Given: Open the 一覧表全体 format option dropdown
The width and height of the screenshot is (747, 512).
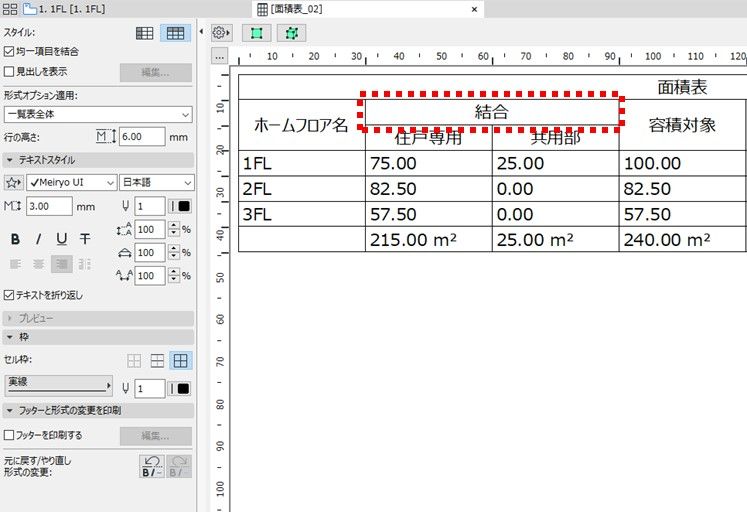Looking at the screenshot, I should click(x=98, y=114).
